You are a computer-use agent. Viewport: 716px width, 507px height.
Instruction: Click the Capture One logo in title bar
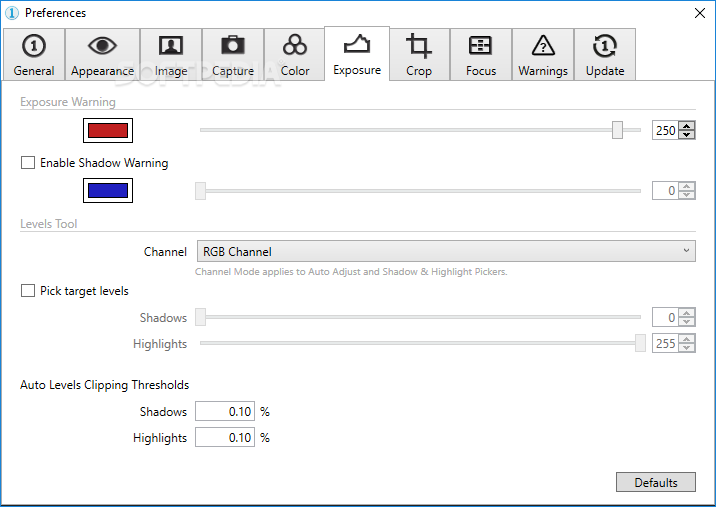tap(12, 13)
